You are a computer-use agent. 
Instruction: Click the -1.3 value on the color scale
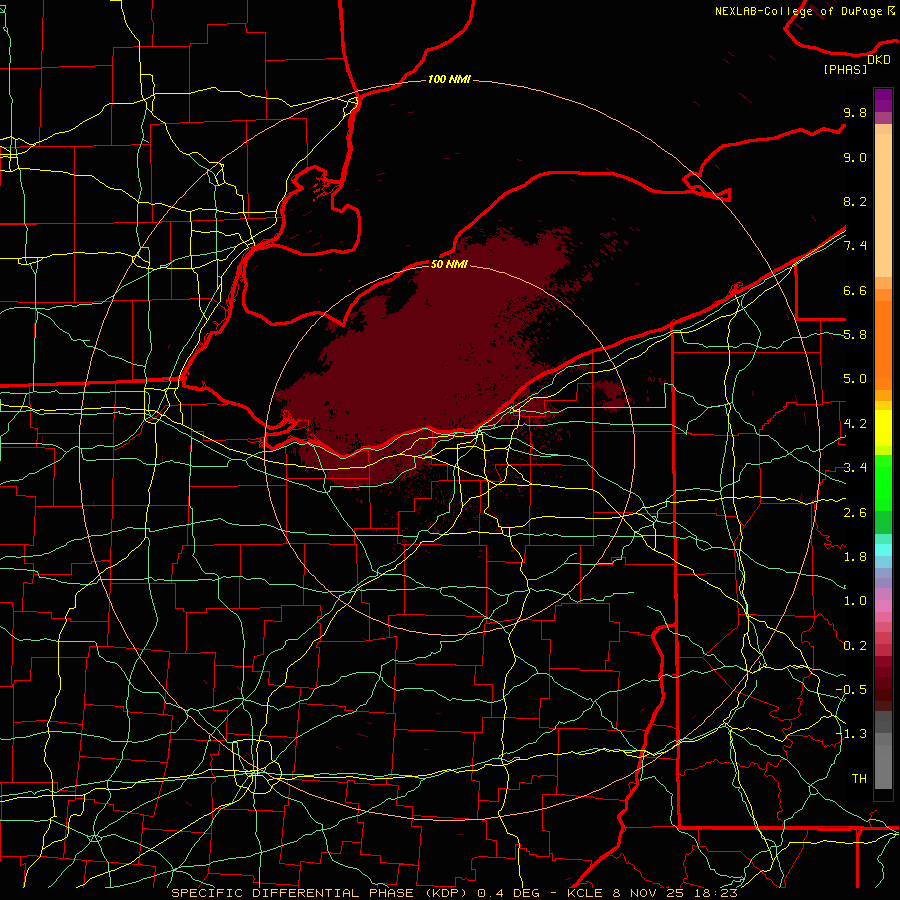(851, 735)
